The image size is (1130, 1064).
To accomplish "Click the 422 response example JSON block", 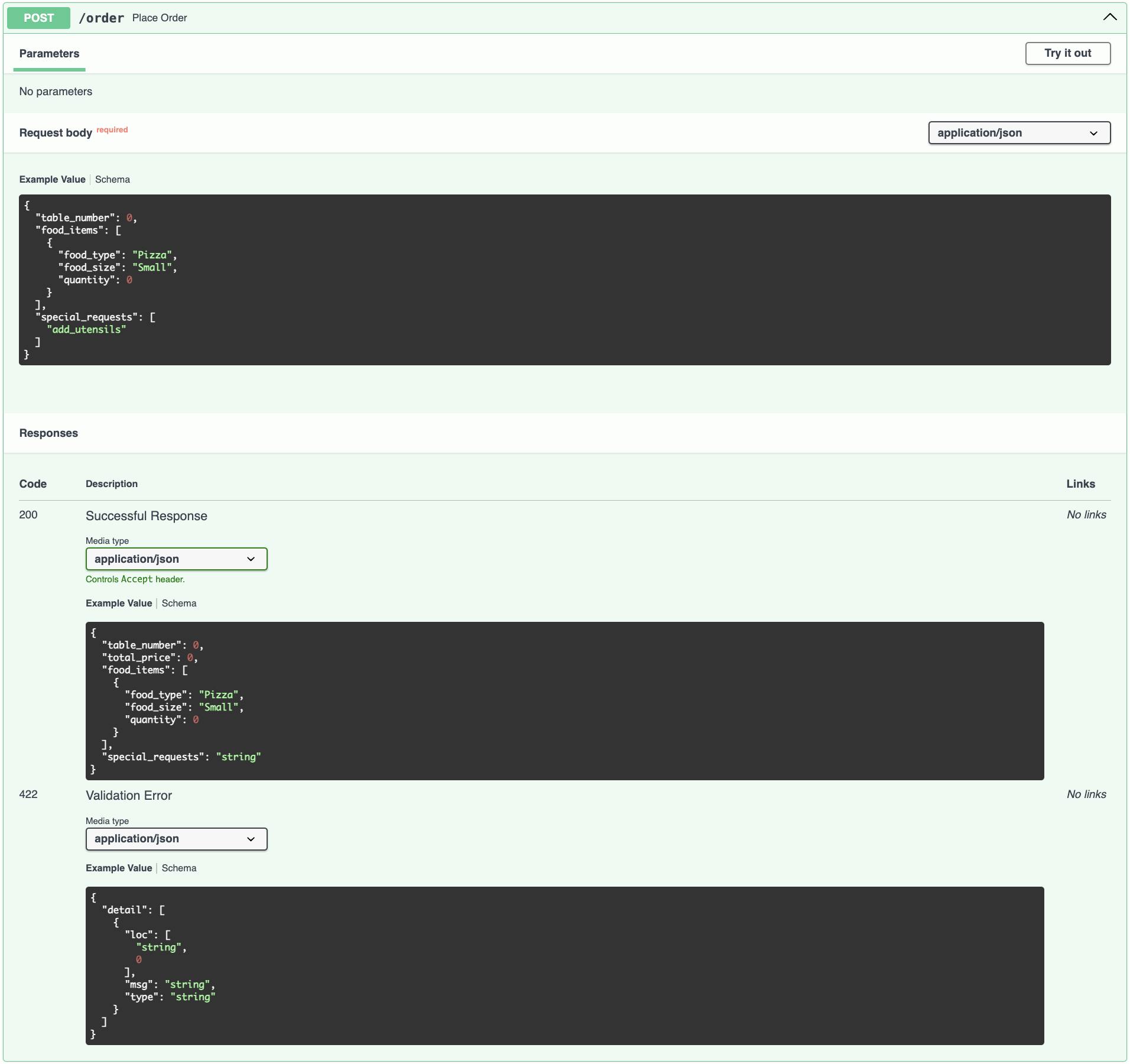I will 564,966.
